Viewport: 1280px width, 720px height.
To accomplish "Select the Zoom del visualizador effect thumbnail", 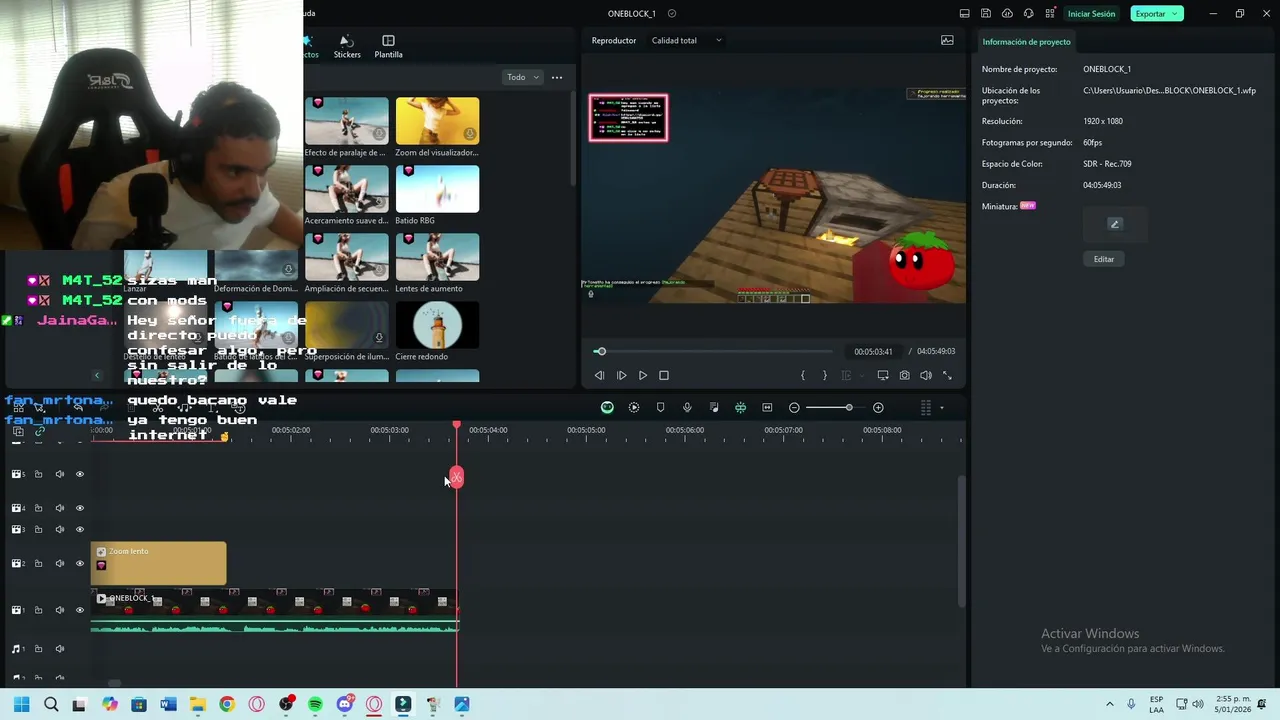I will coord(437,121).
